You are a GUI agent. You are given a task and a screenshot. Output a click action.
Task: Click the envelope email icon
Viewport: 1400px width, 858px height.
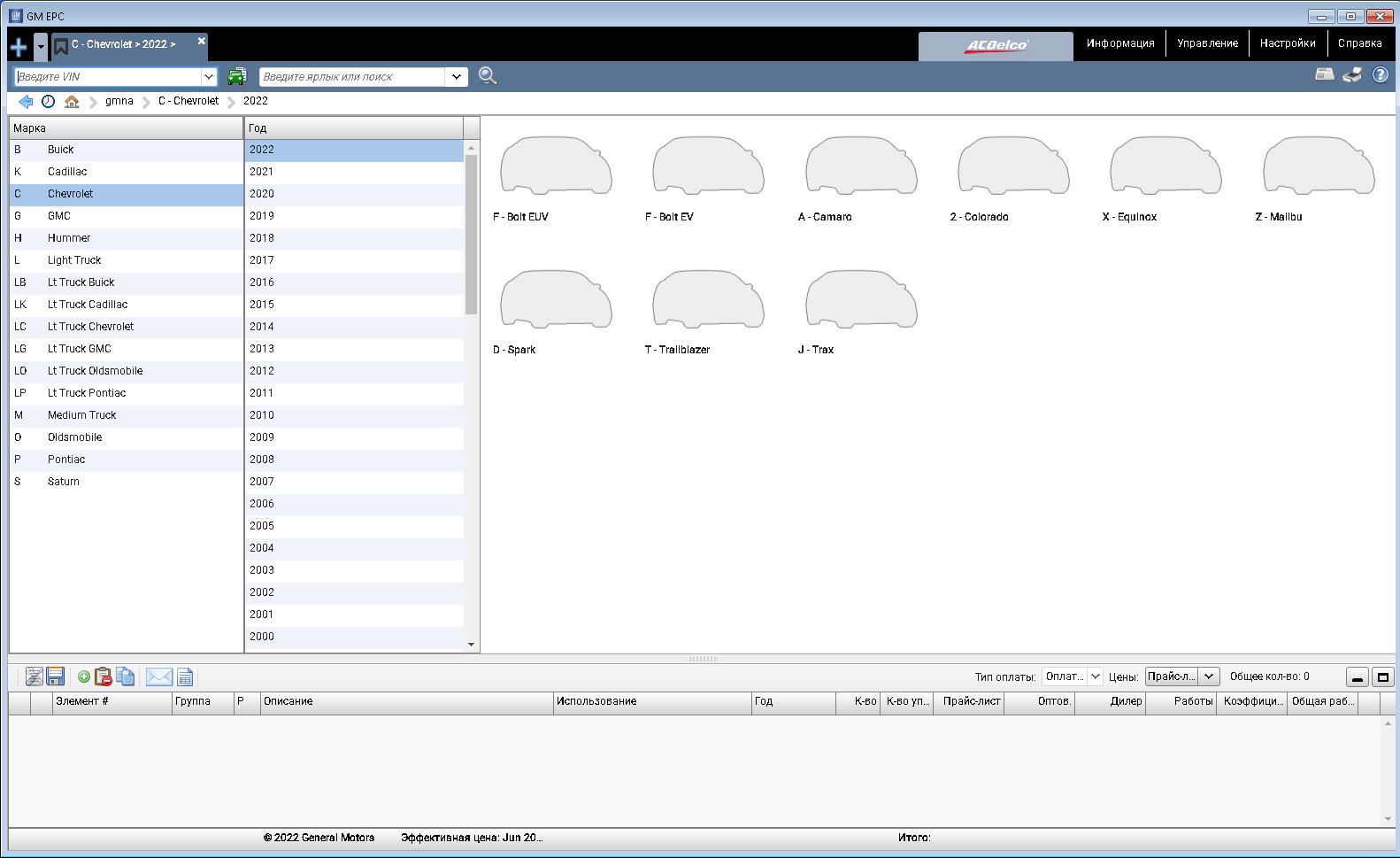[x=158, y=677]
